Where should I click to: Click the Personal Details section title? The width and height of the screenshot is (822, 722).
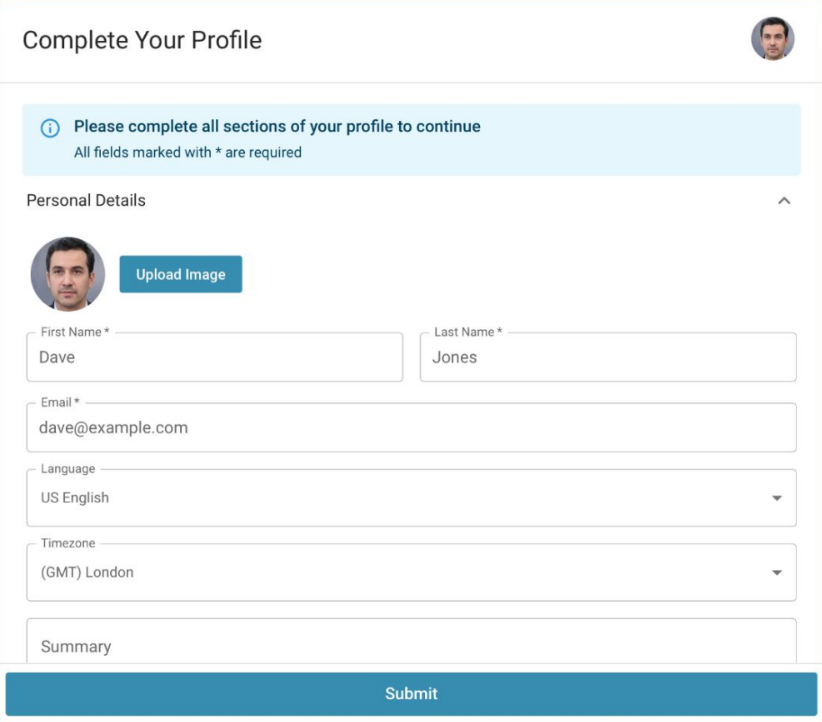coord(86,200)
